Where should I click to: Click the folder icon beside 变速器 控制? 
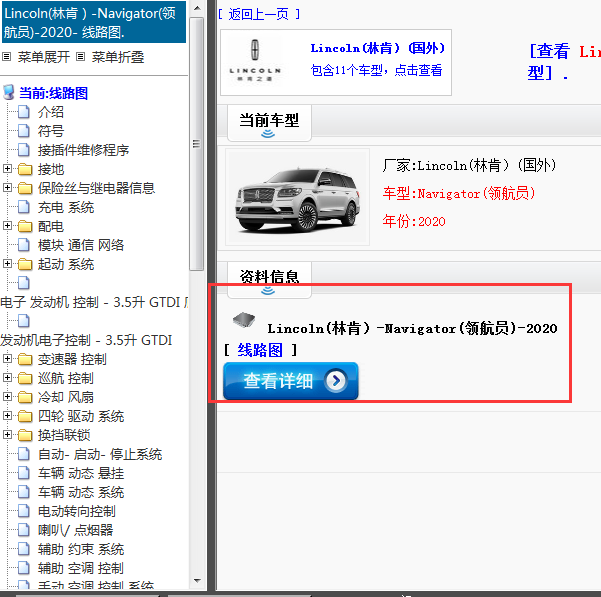pos(25,359)
